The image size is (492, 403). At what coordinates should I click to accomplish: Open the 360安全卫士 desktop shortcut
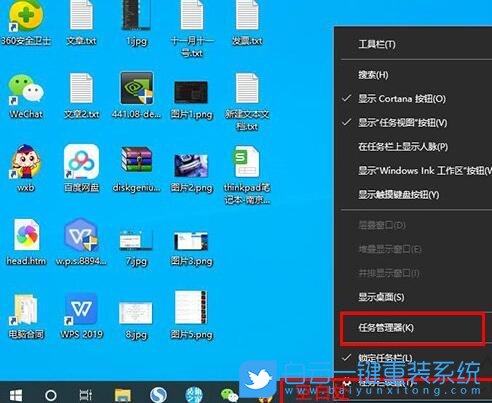tap(26, 23)
